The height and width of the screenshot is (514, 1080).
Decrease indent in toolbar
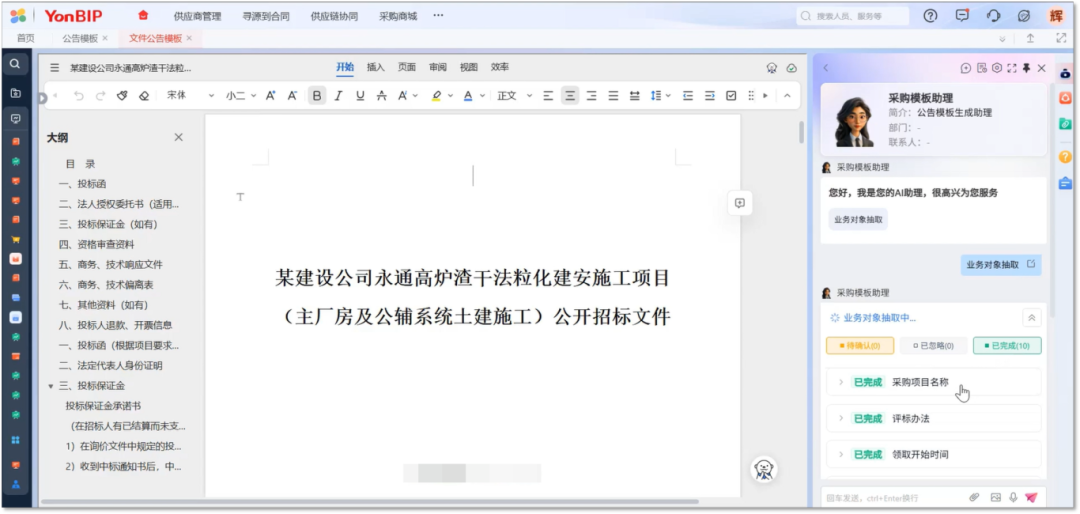point(687,96)
